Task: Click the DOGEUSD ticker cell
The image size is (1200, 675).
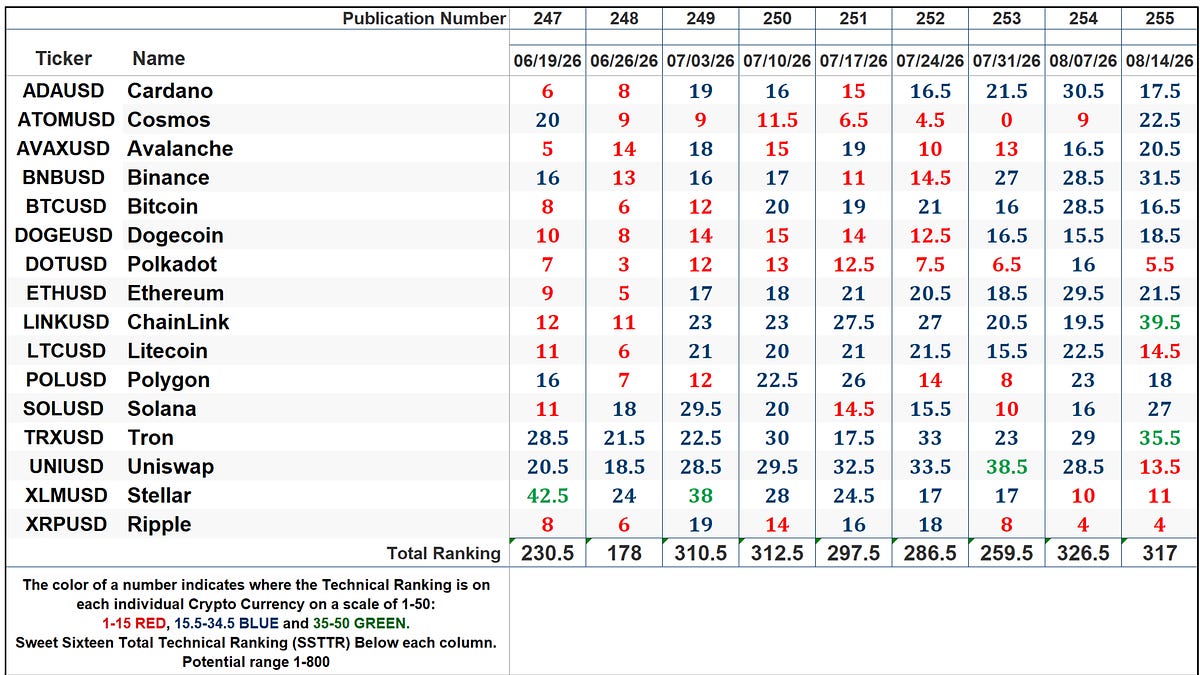Action: pos(63,236)
